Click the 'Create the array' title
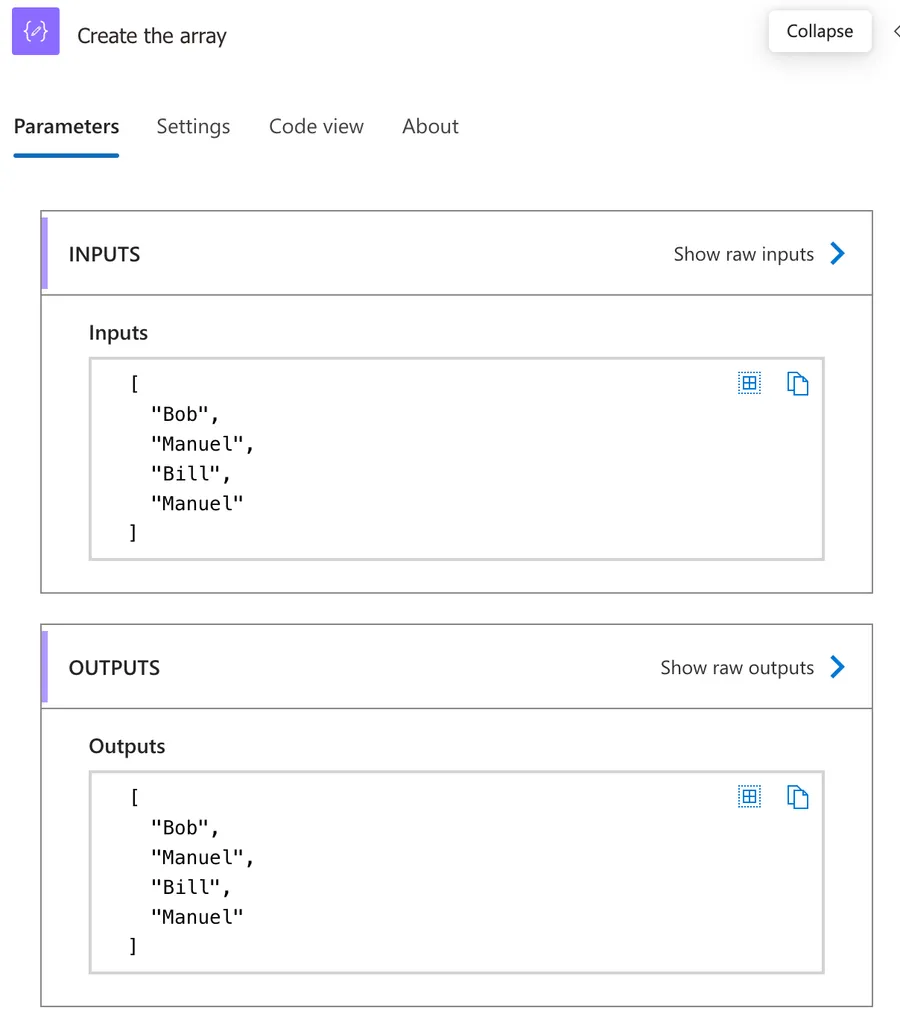Image resolution: width=900 pixels, height=1025 pixels. click(x=152, y=36)
